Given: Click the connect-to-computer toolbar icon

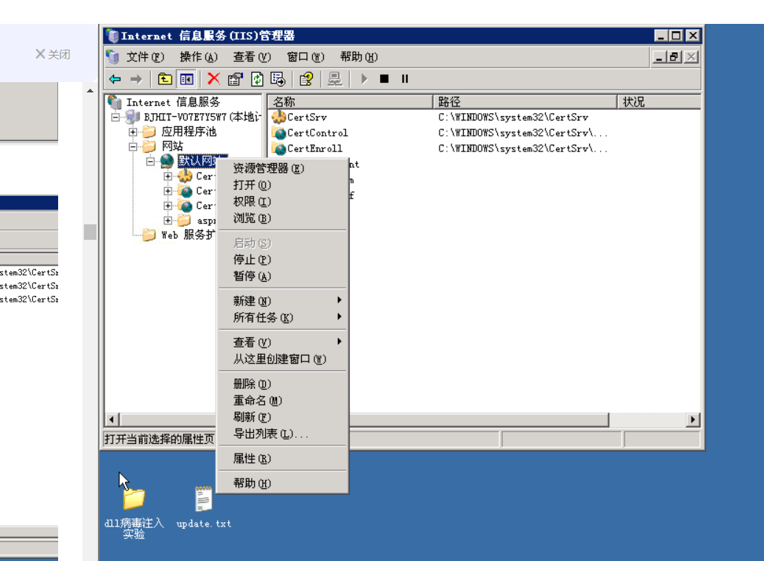Looking at the screenshot, I should [x=335, y=79].
